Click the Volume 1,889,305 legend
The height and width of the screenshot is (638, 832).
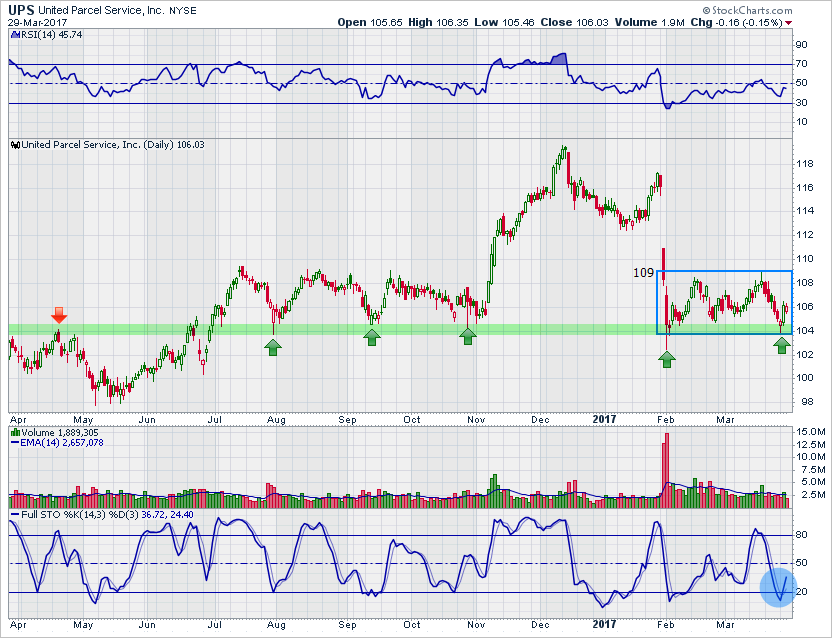click(59, 433)
